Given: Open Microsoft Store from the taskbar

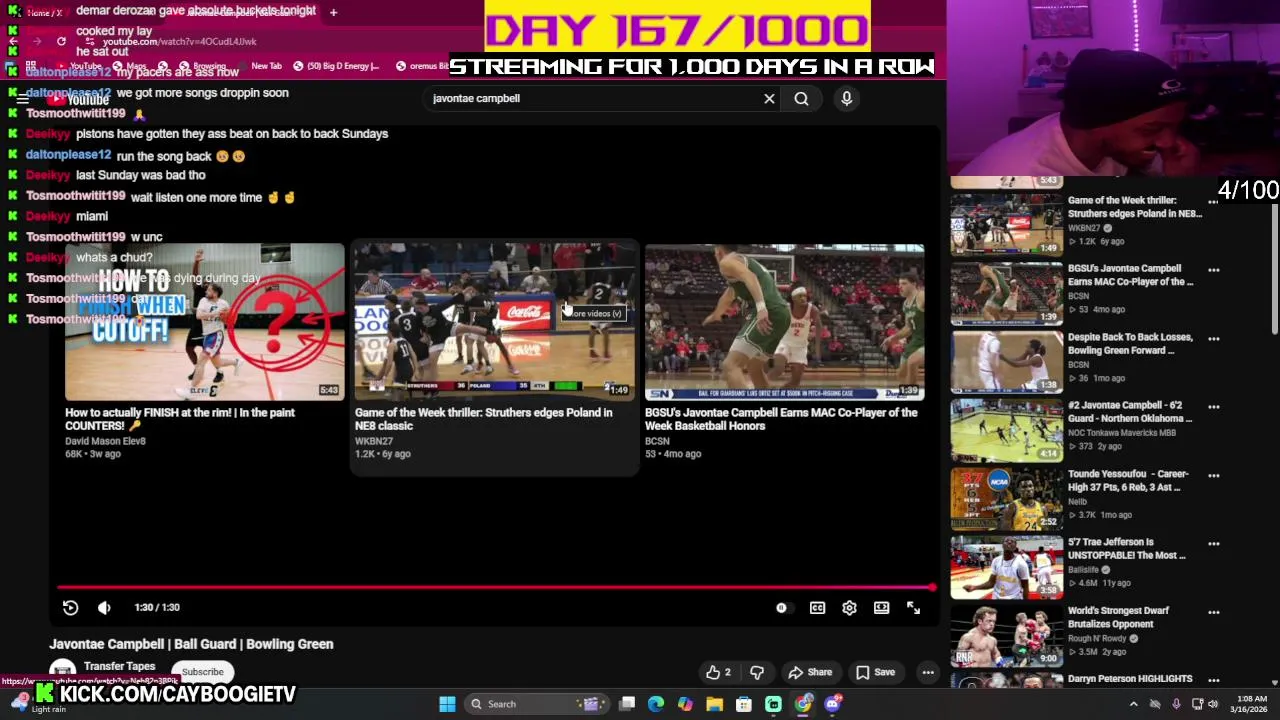Looking at the screenshot, I should coord(744,704).
